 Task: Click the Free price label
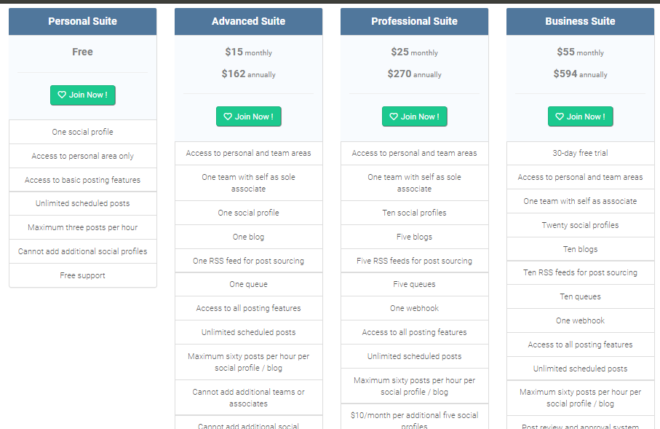pyautogui.click(x=82, y=52)
